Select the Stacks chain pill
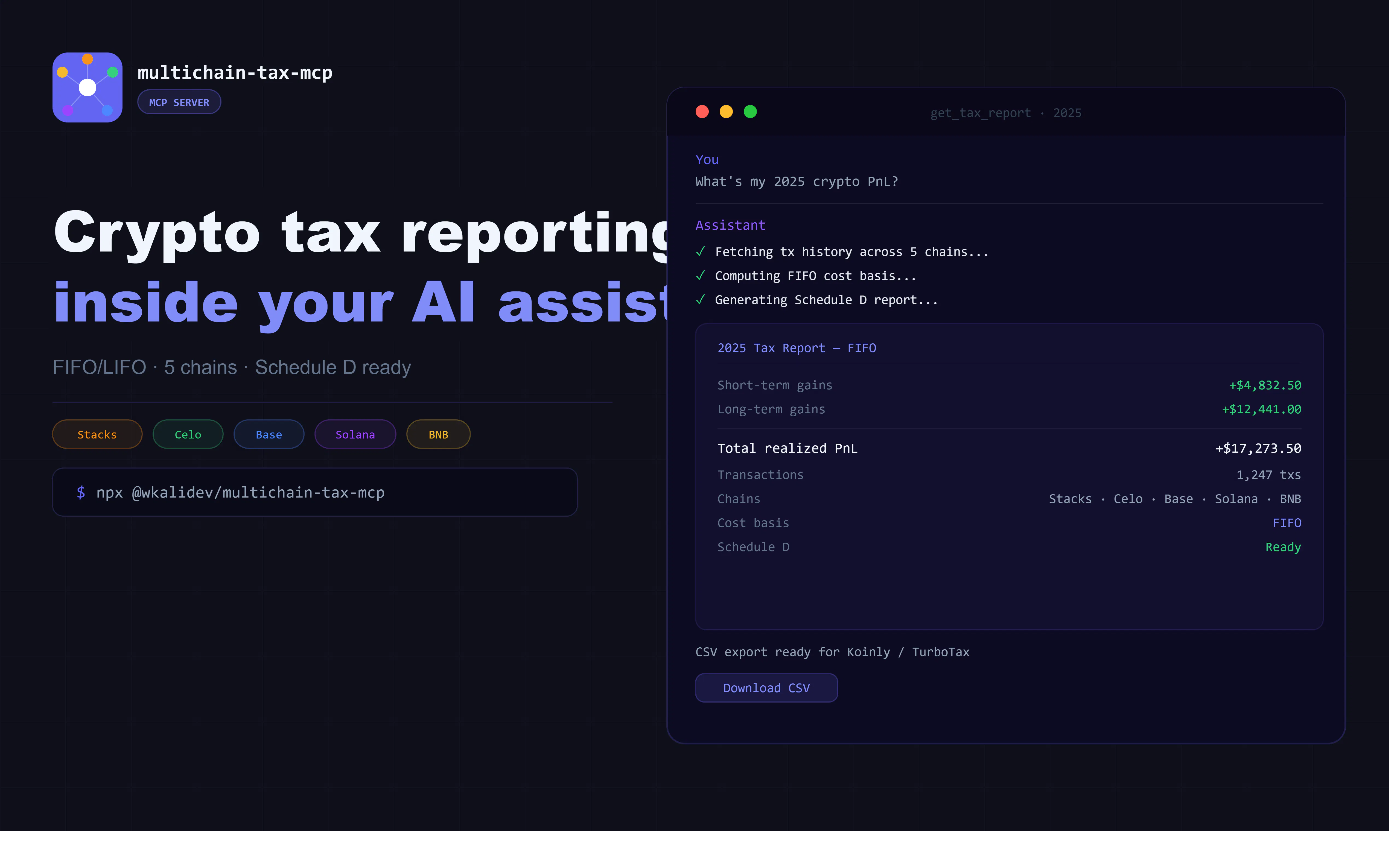This screenshot has width=1400, height=842. [97, 434]
